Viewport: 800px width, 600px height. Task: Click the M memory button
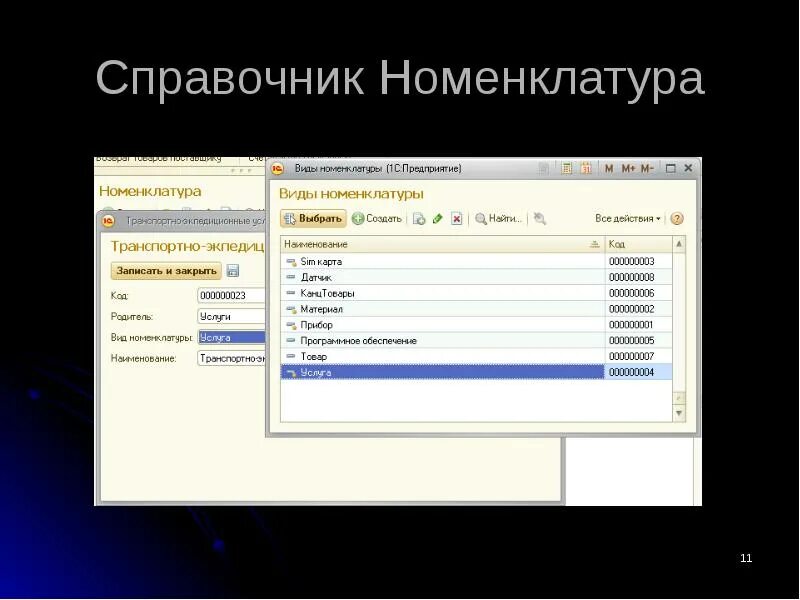[x=609, y=168]
